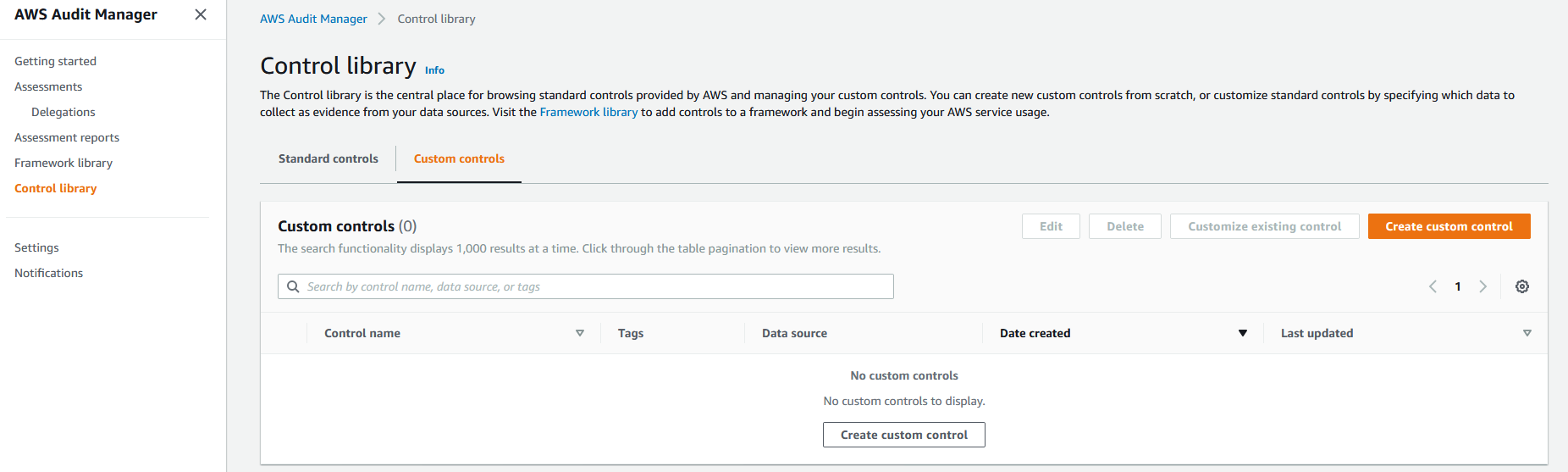
Task: Open the Info link beside Control library
Action: 434,70
